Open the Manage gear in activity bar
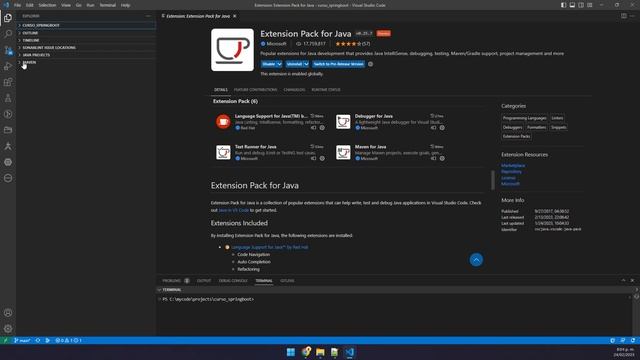The height and width of the screenshot is (360, 640). [8, 329]
